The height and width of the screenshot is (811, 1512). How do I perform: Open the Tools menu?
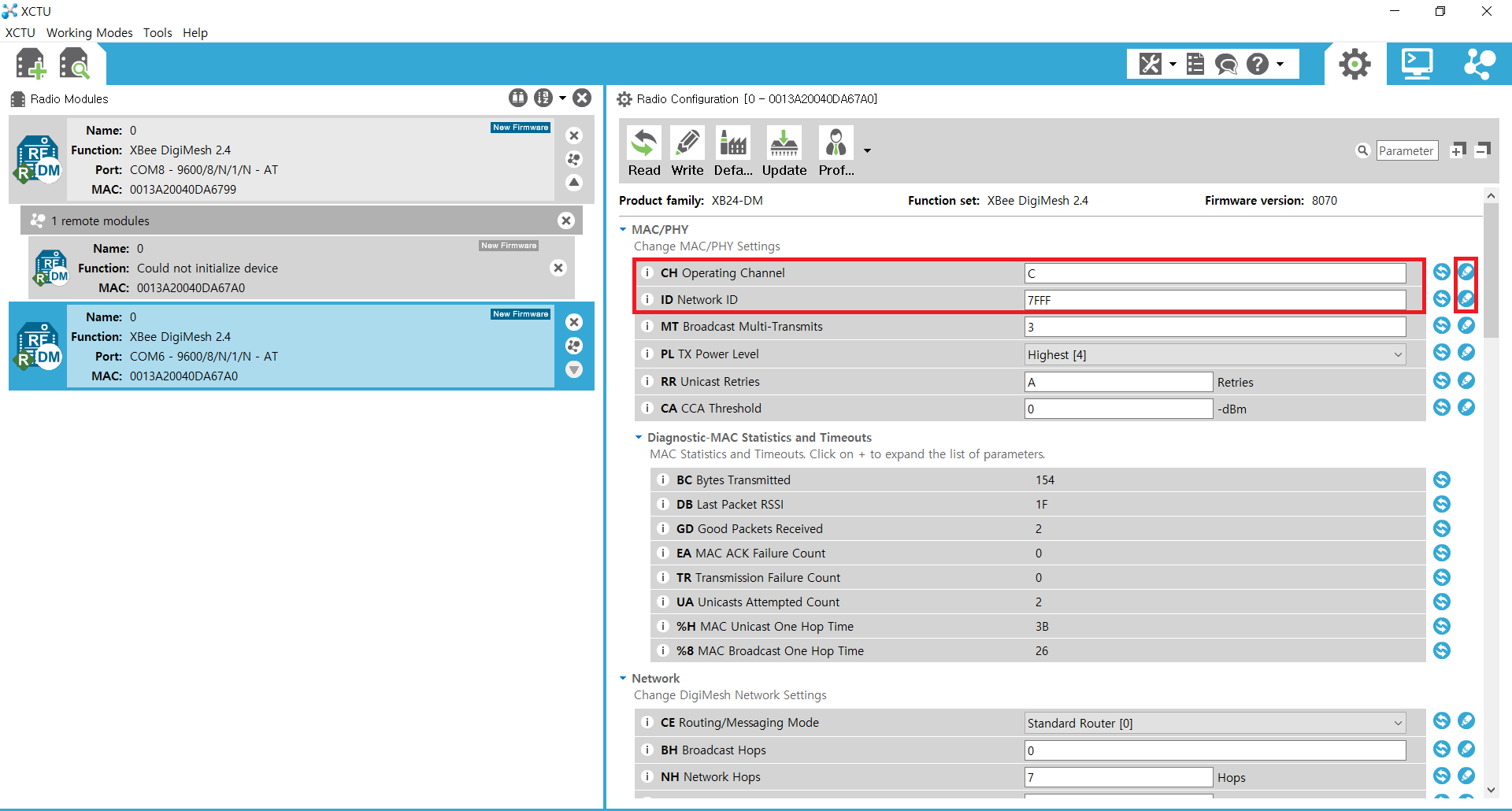(x=157, y=32)
